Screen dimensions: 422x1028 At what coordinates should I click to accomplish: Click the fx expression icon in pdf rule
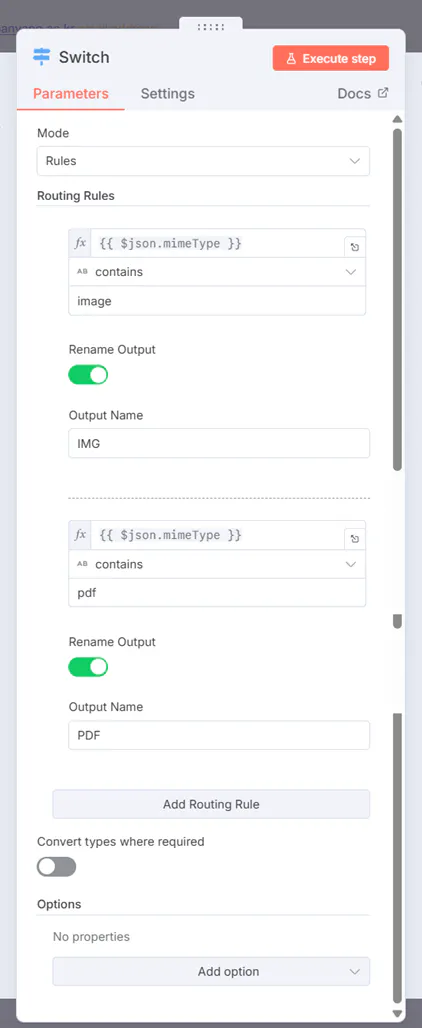coord(81,535)
